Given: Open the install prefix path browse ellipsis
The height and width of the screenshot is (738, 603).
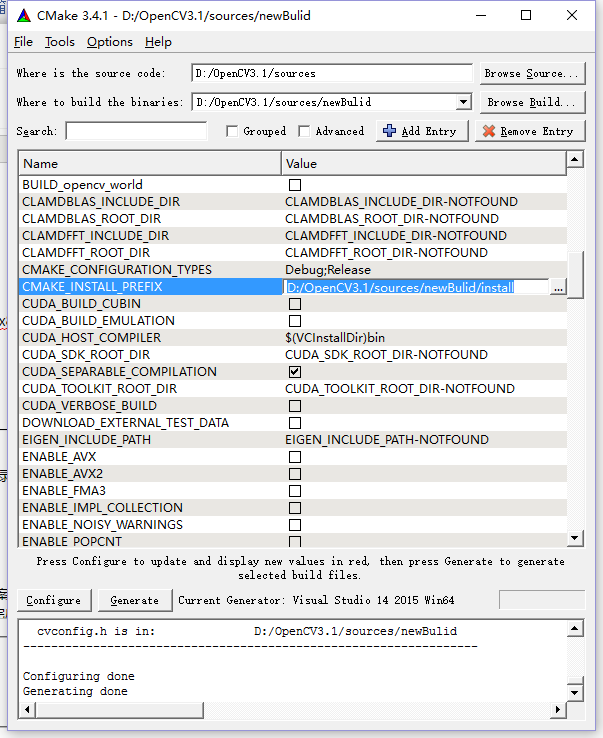Looking at the screenshot, I should [x=558, y=287].
